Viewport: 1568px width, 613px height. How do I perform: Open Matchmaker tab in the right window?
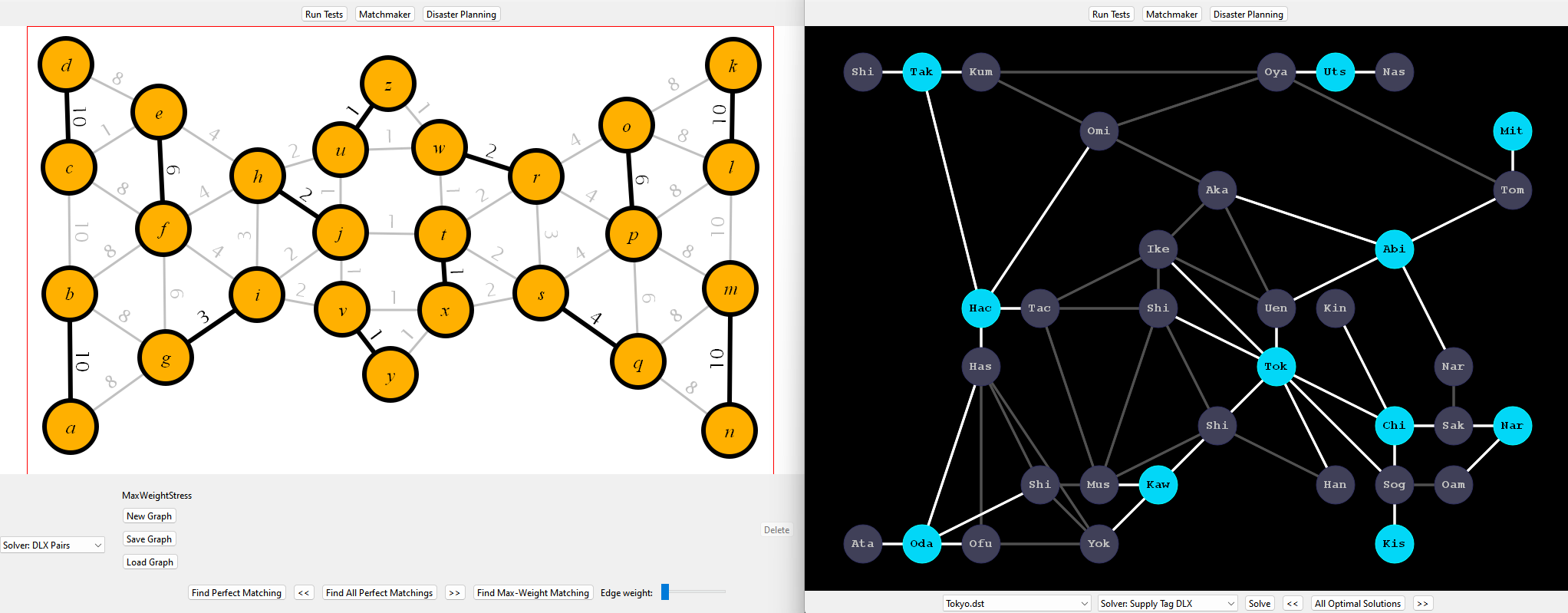(x=1171, y=15)
